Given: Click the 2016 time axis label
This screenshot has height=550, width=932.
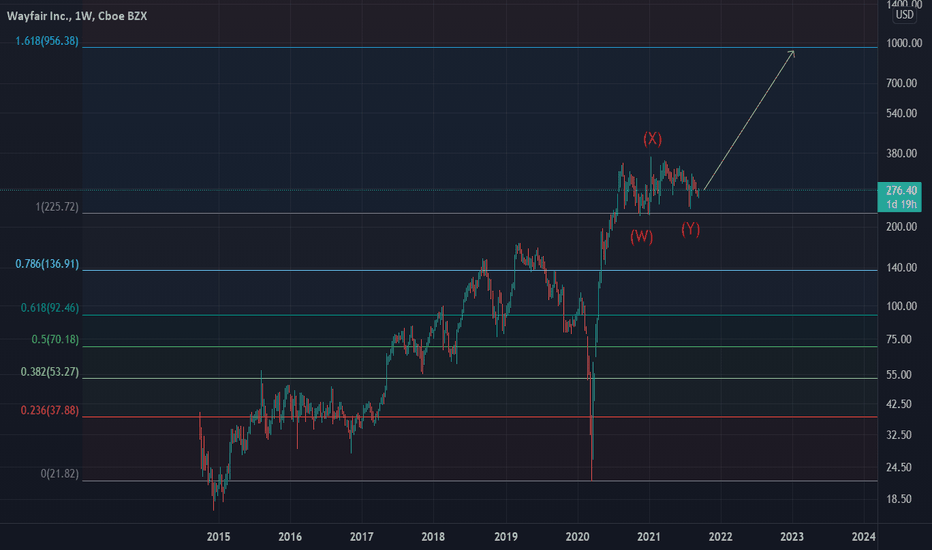Looking at the screenshot, I should (x=290, y=537).
